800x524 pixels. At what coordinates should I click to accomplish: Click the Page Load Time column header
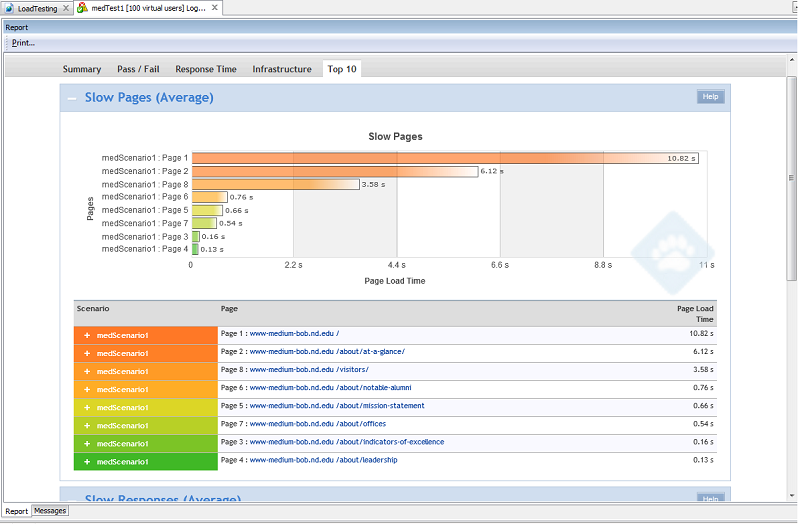(x=695, y=314)
